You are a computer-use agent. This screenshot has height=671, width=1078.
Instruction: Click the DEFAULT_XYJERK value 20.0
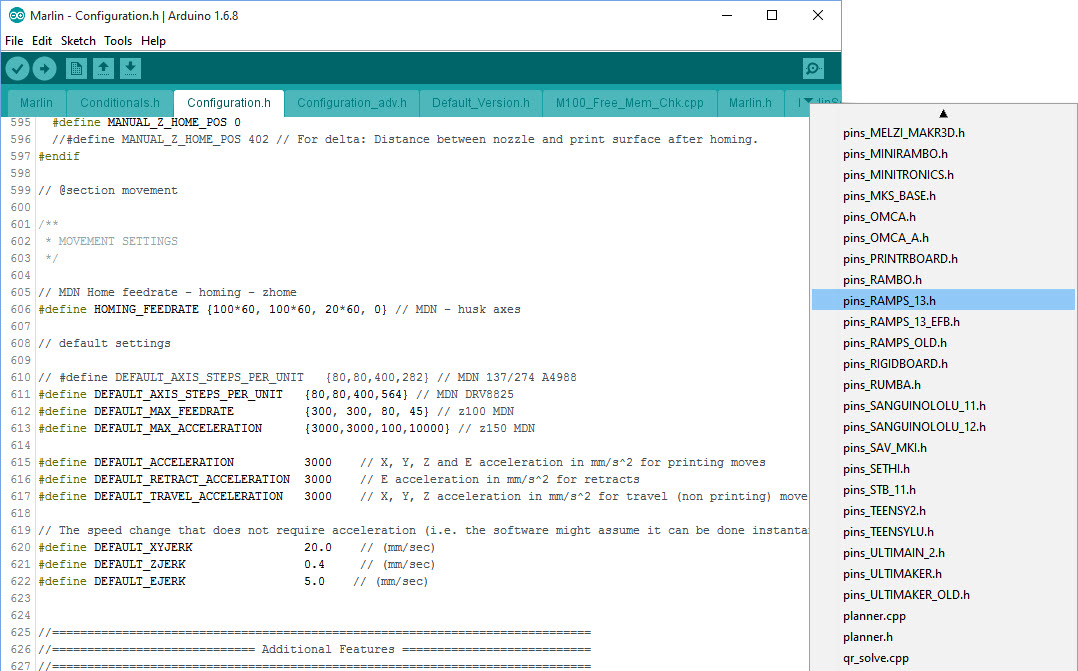tap(318, 547)
